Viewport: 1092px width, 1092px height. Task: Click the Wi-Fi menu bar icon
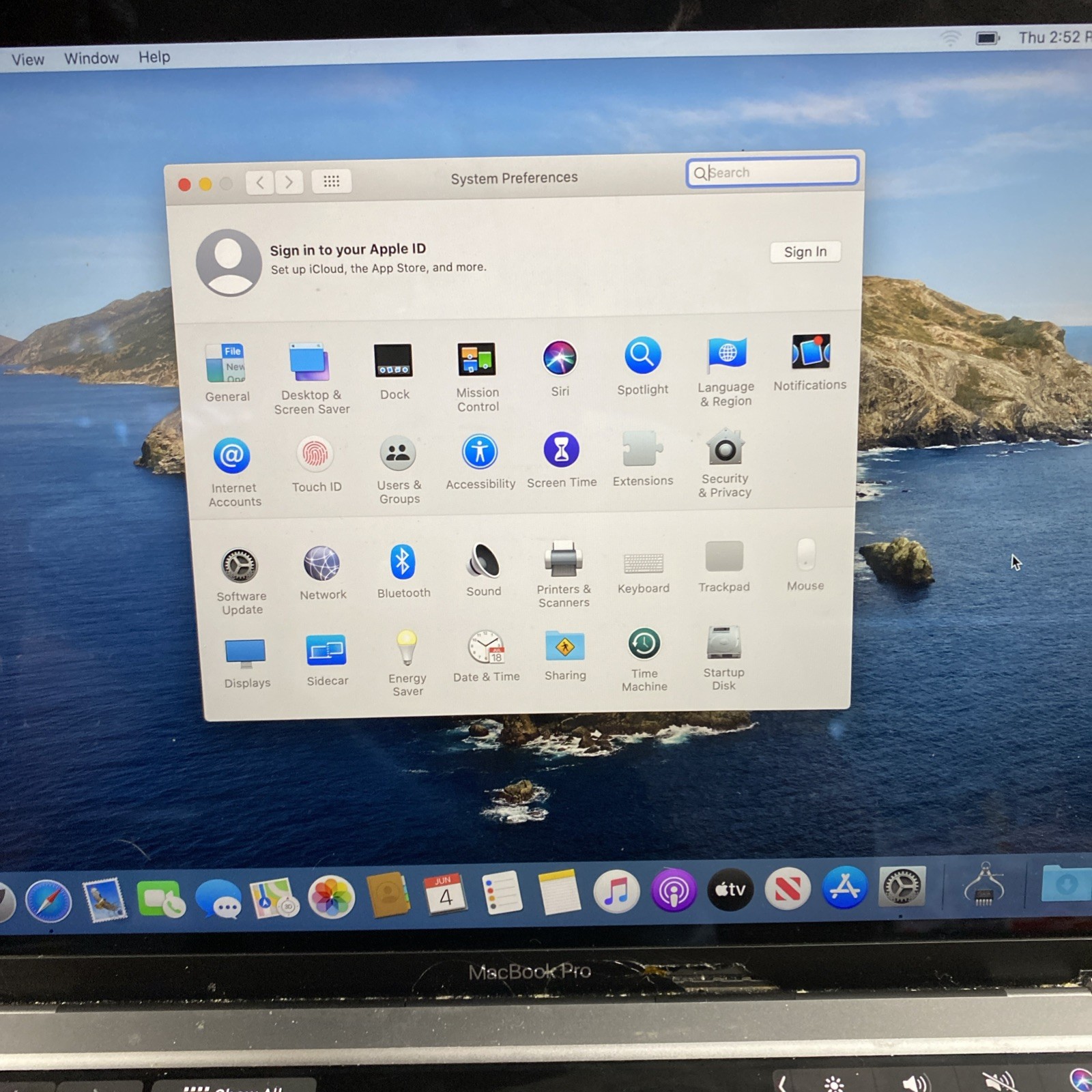(x=950, y=38)
